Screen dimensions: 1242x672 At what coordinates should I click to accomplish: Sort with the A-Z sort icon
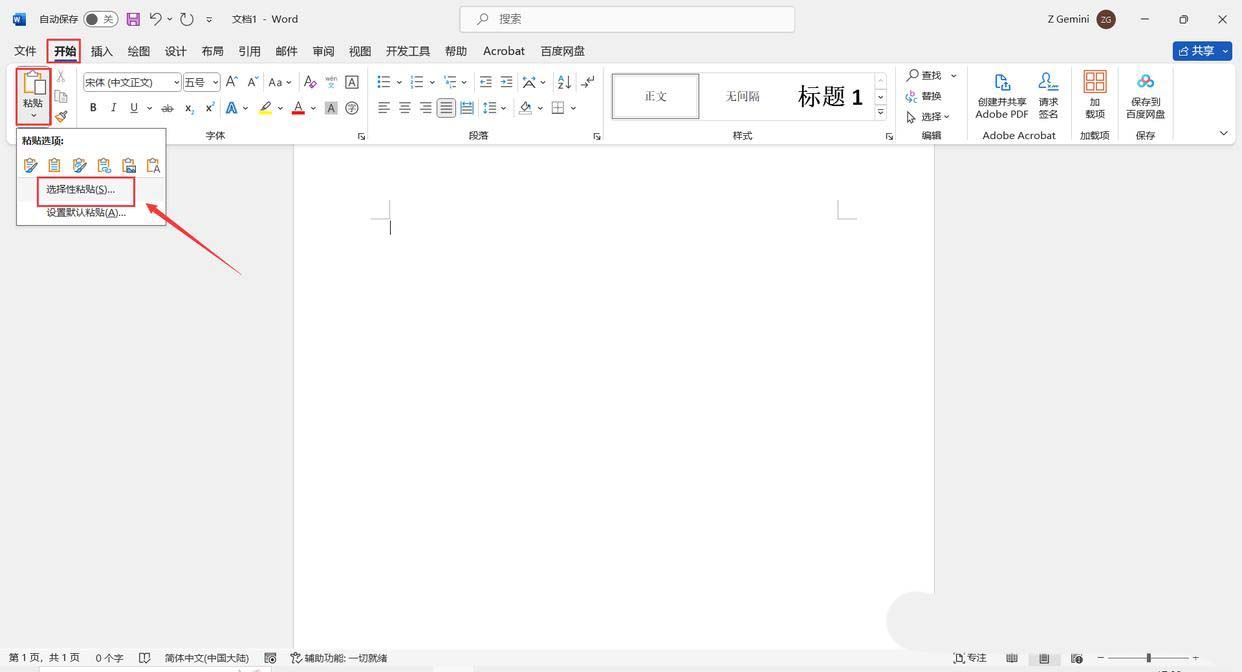[564, 82]
